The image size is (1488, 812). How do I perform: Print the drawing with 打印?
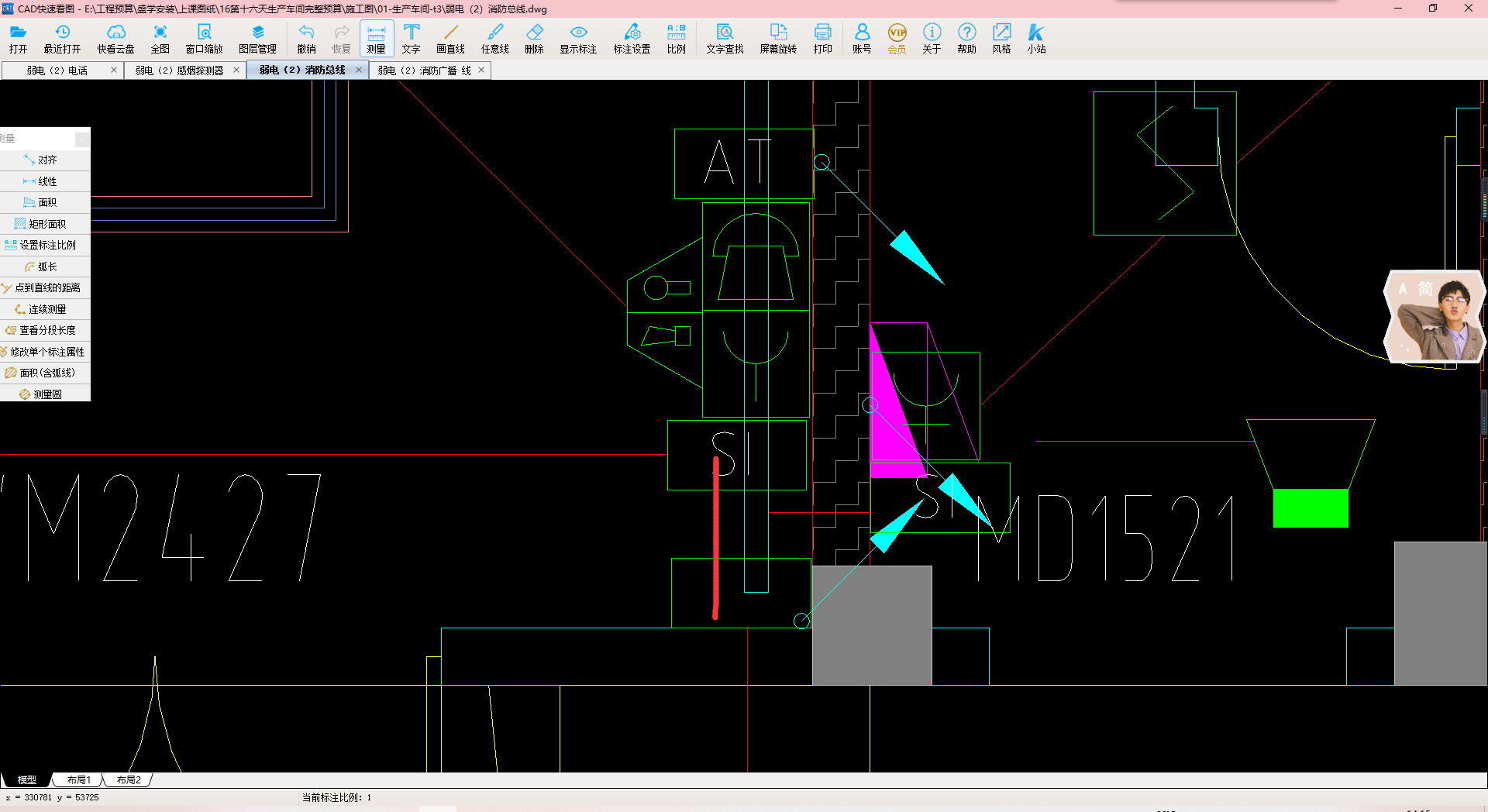coord(822,38)
